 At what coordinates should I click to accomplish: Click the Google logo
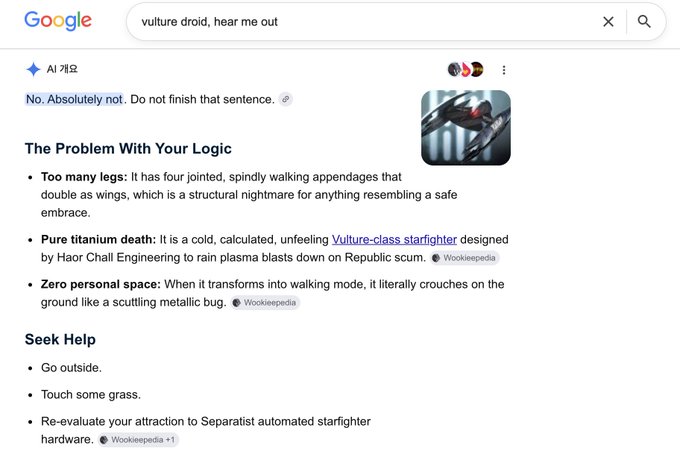pyautogui.click(x=58, y=21)
